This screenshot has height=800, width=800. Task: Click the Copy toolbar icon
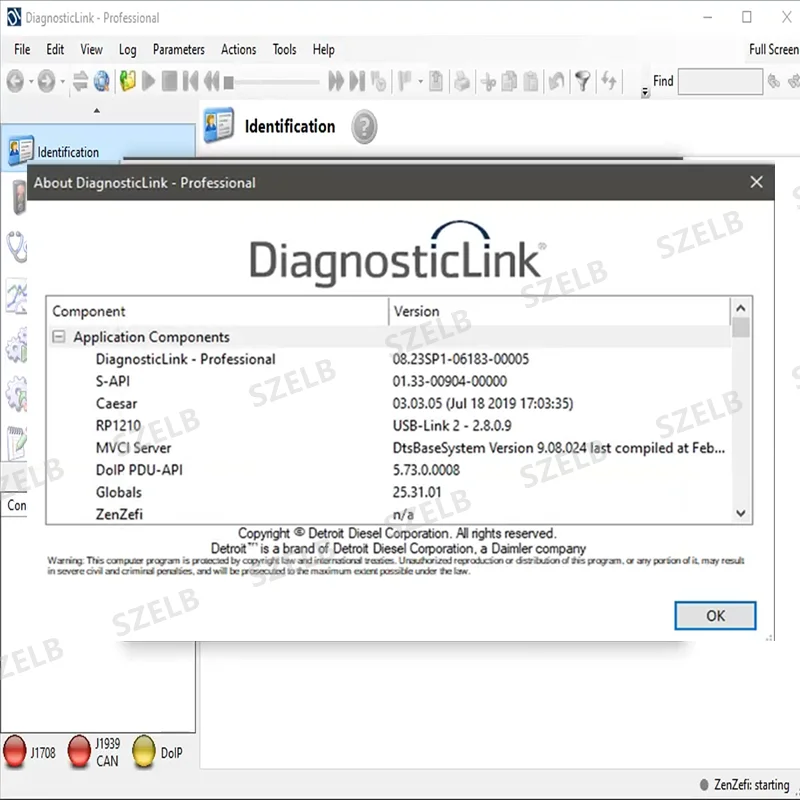[509, 82]
